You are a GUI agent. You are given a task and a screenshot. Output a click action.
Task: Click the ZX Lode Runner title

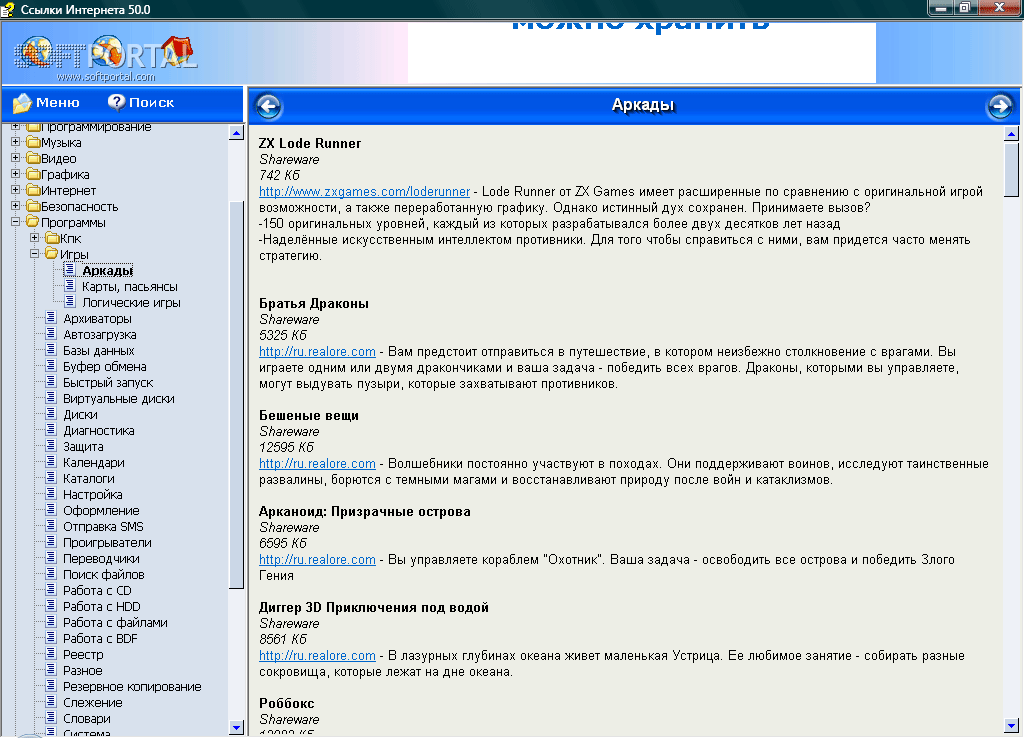click(x=310, y=144)
